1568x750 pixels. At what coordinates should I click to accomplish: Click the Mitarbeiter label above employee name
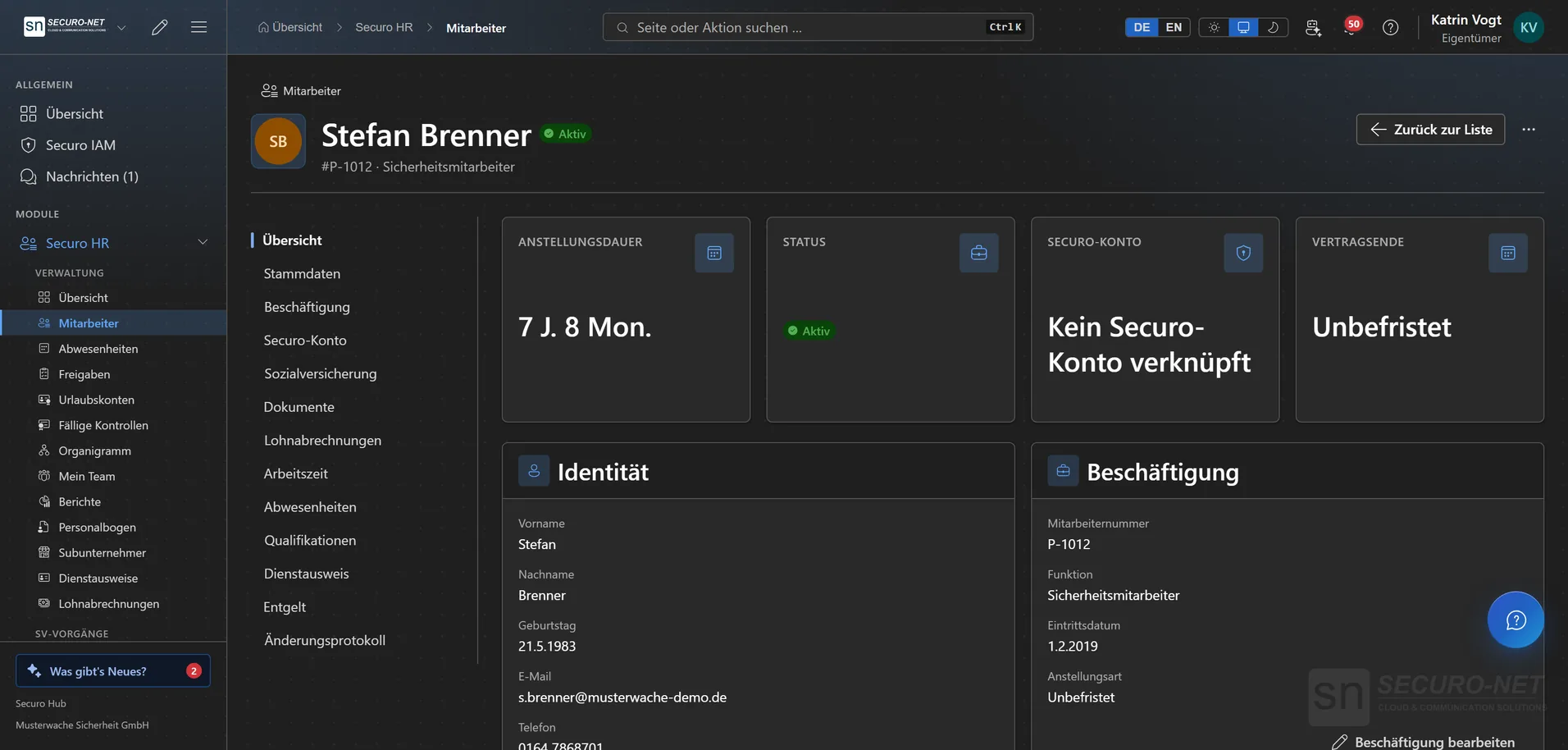[x=312, y=91]
